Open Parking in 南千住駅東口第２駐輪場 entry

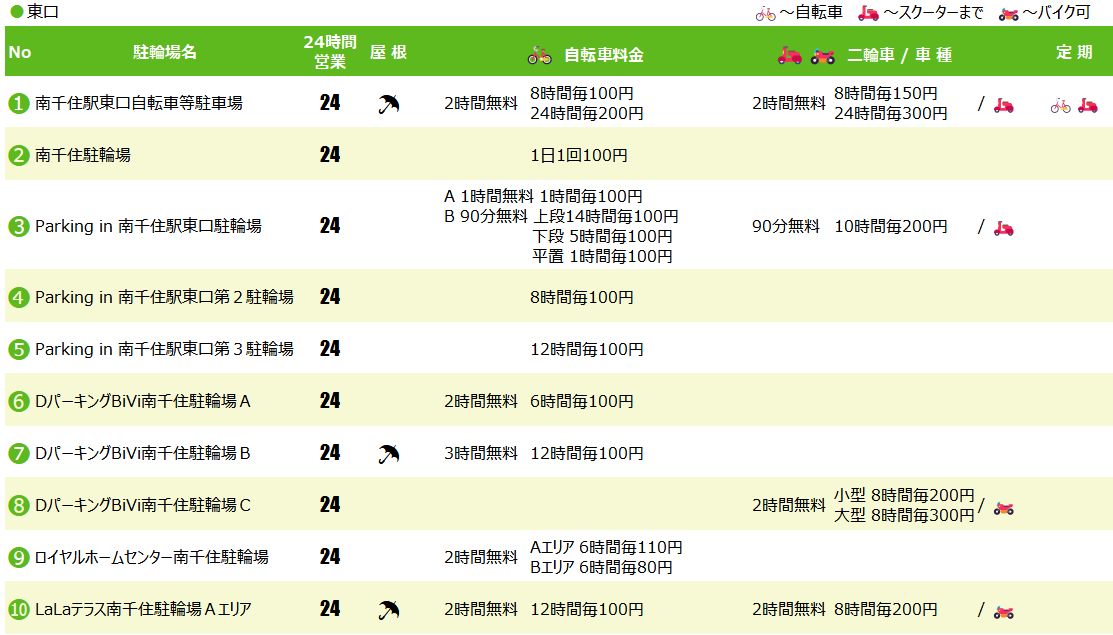[164, 297]
